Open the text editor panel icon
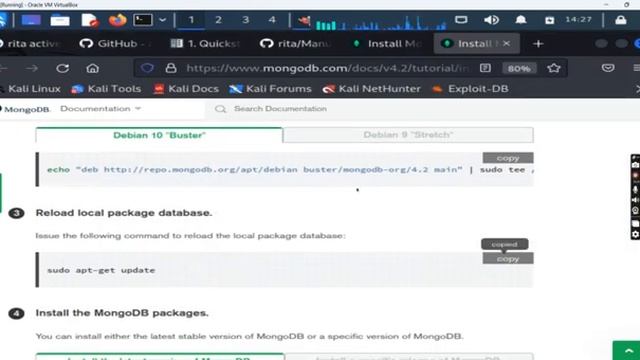640x360 pixels. coord(89,20)
